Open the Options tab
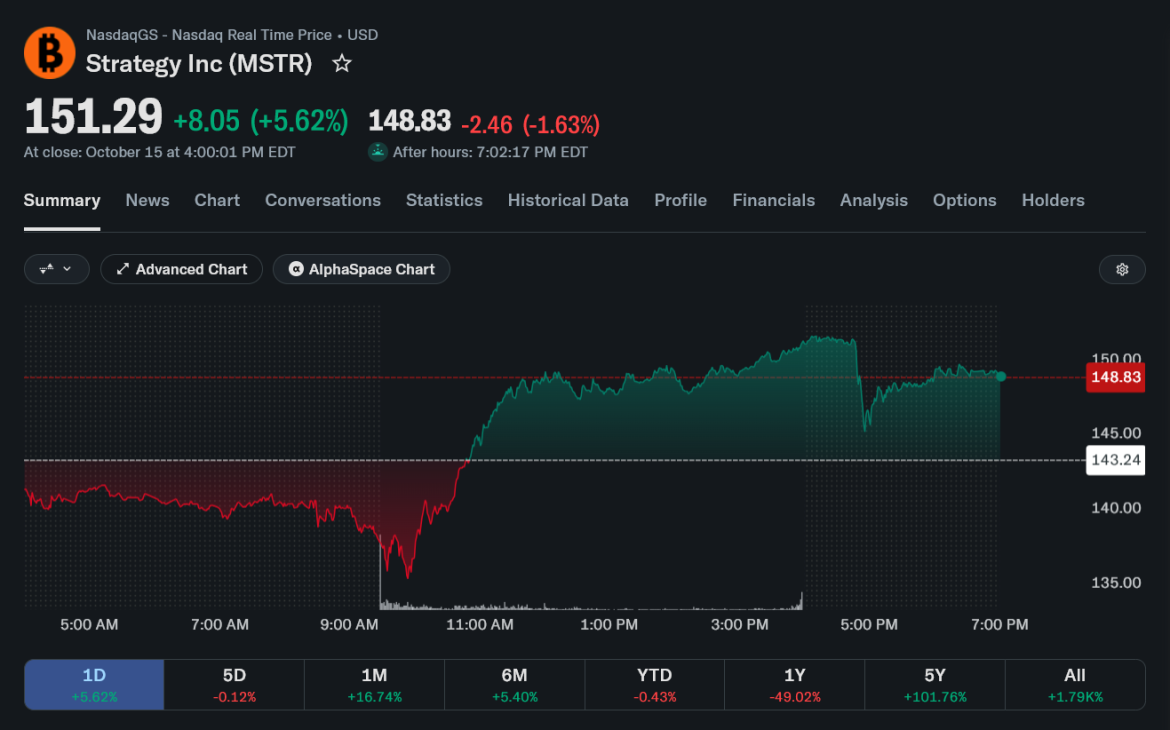The height and width of the screenshot is (730, 1170). 965,200
